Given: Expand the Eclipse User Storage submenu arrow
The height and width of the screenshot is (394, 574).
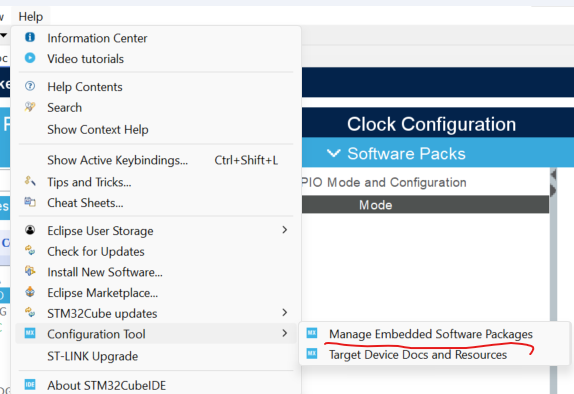Looking at the screenshot, I should tap(285, 230).
